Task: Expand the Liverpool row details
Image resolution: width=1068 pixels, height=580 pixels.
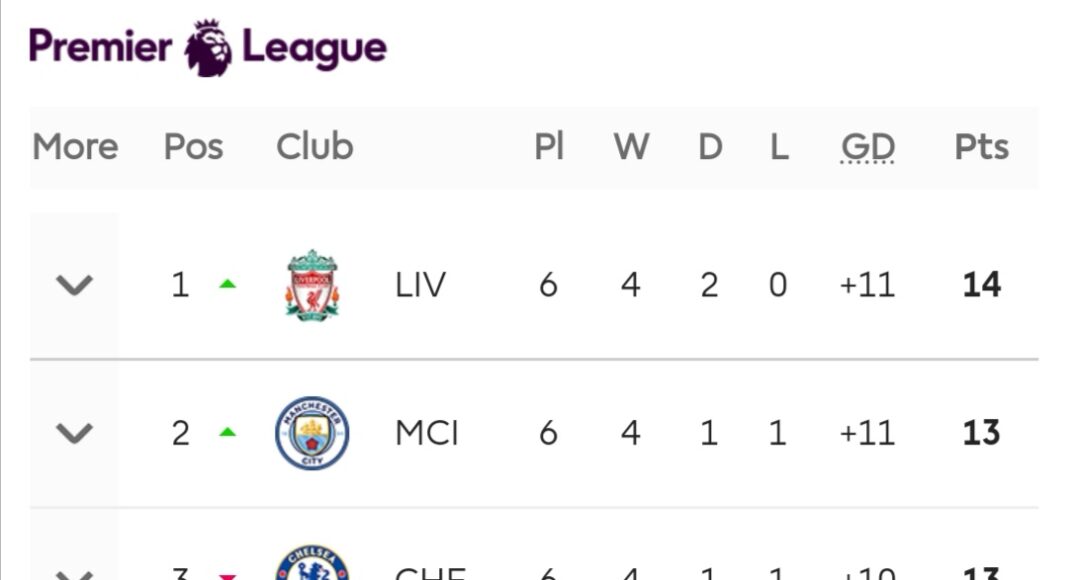Action: (74, 286)
